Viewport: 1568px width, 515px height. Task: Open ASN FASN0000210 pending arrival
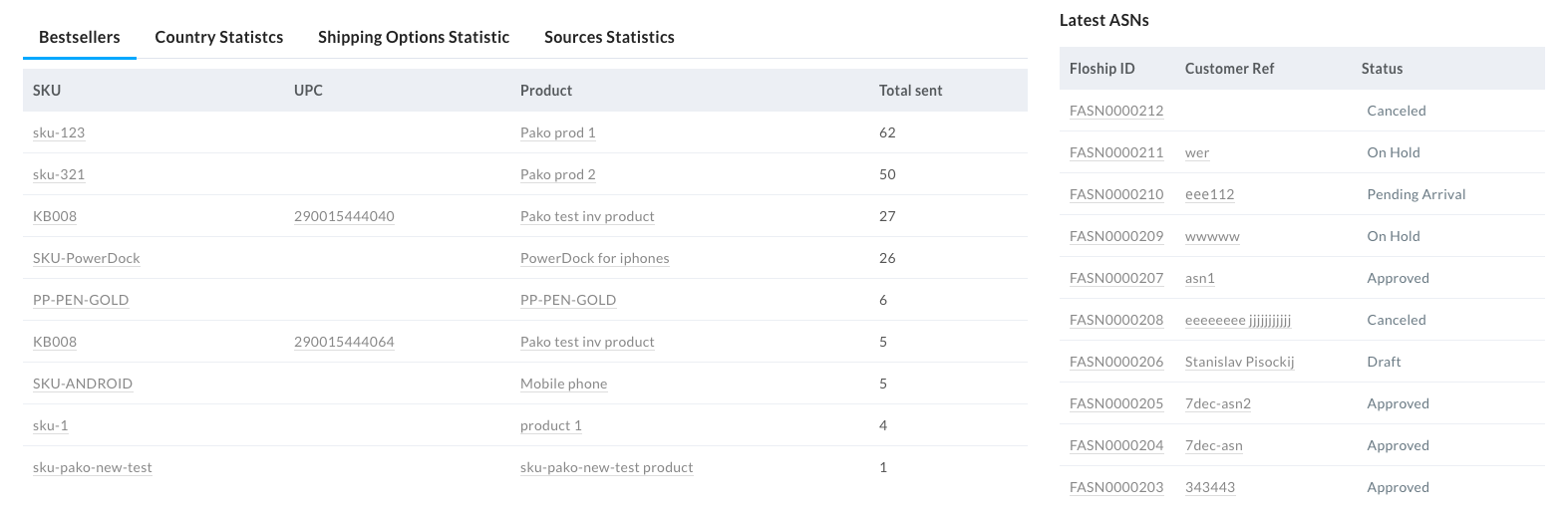pyautogui.click(x=1116, y=194)
